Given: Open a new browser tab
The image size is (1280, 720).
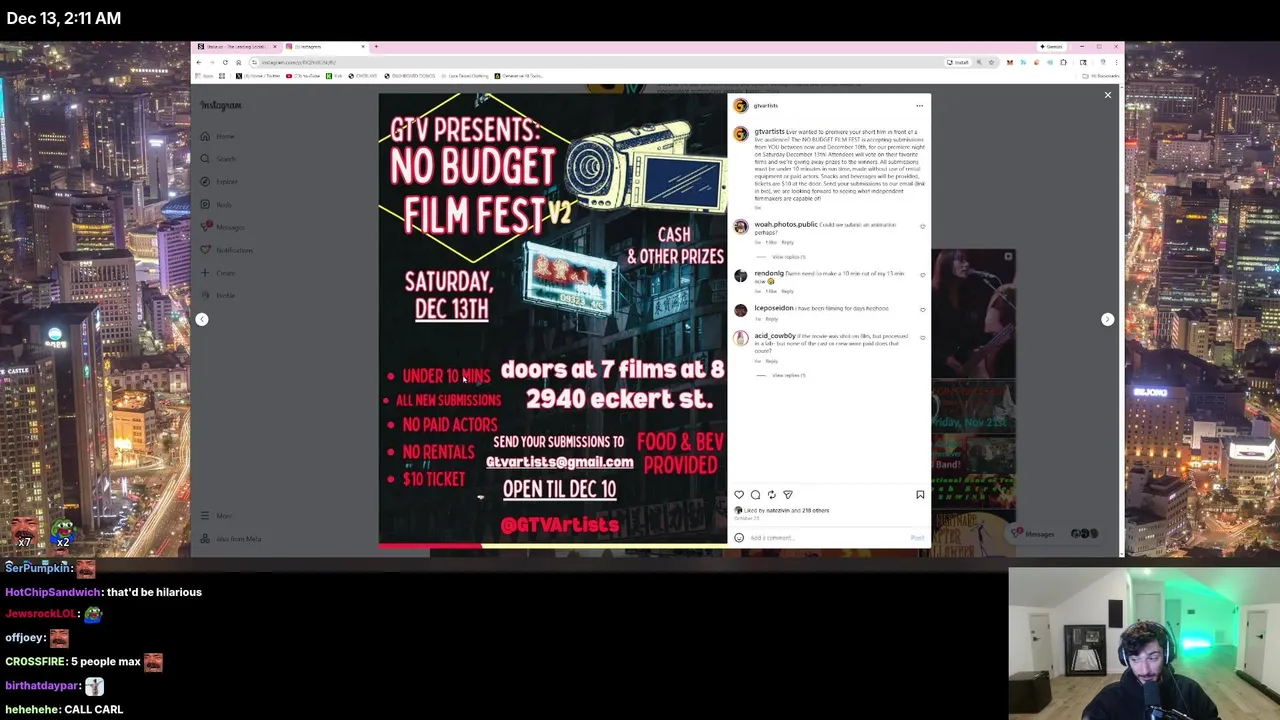Looking at the screenshot, I should click(376, 47).
